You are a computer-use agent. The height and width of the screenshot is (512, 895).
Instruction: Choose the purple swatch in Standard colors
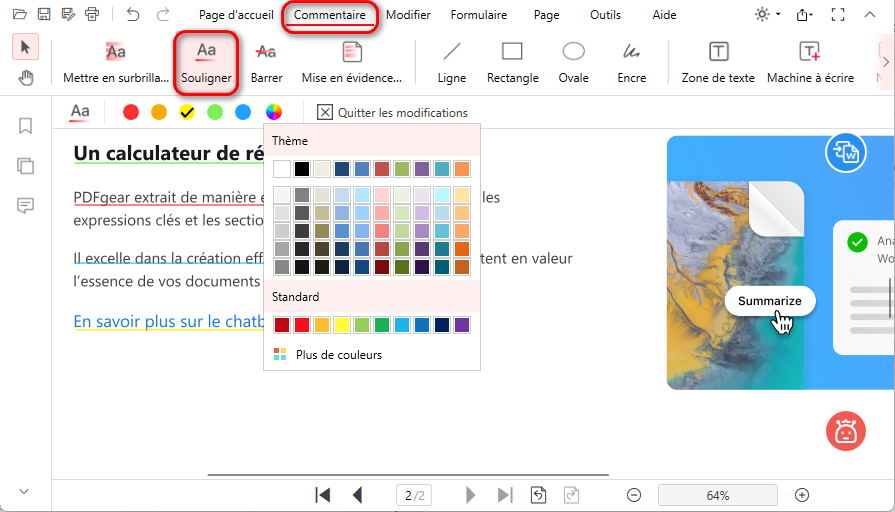462,325
